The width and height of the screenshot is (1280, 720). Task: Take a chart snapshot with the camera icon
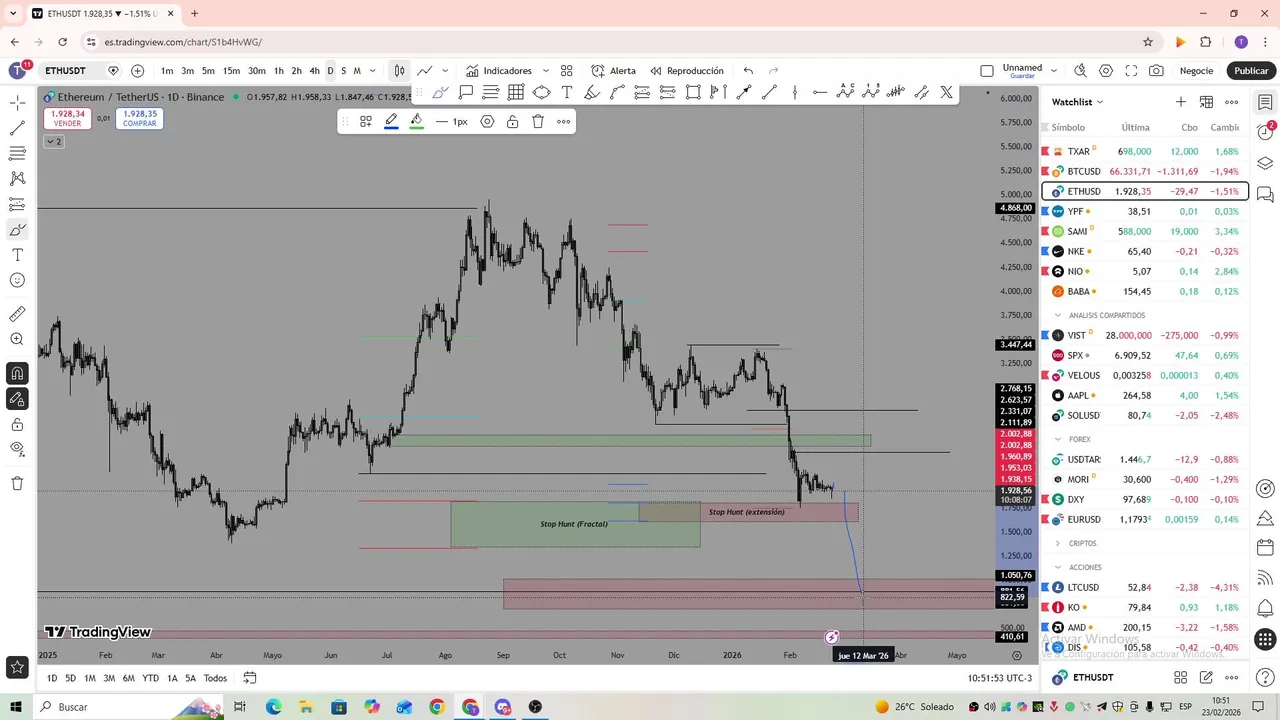[x=1156, y=71]
